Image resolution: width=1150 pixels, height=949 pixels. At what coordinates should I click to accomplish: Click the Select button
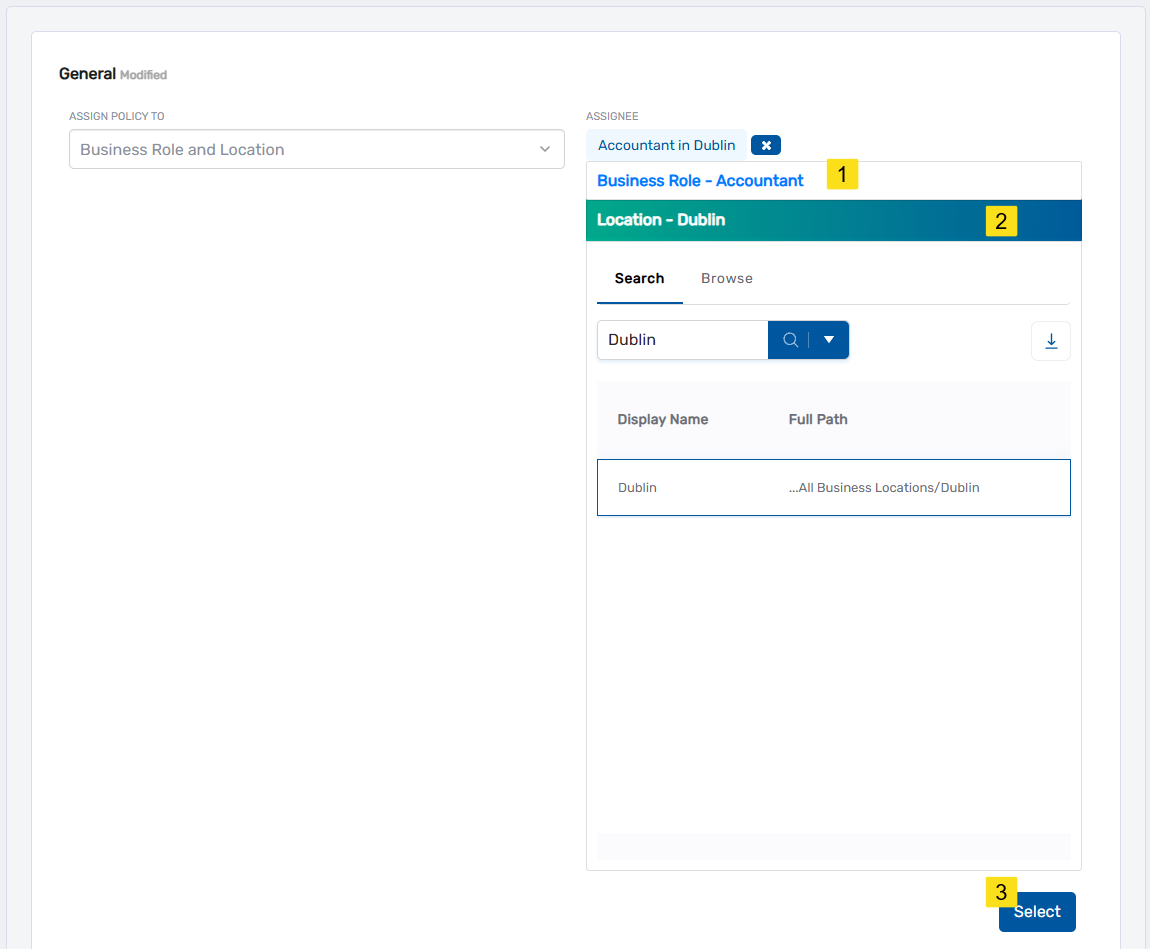tap(1036, 911)
